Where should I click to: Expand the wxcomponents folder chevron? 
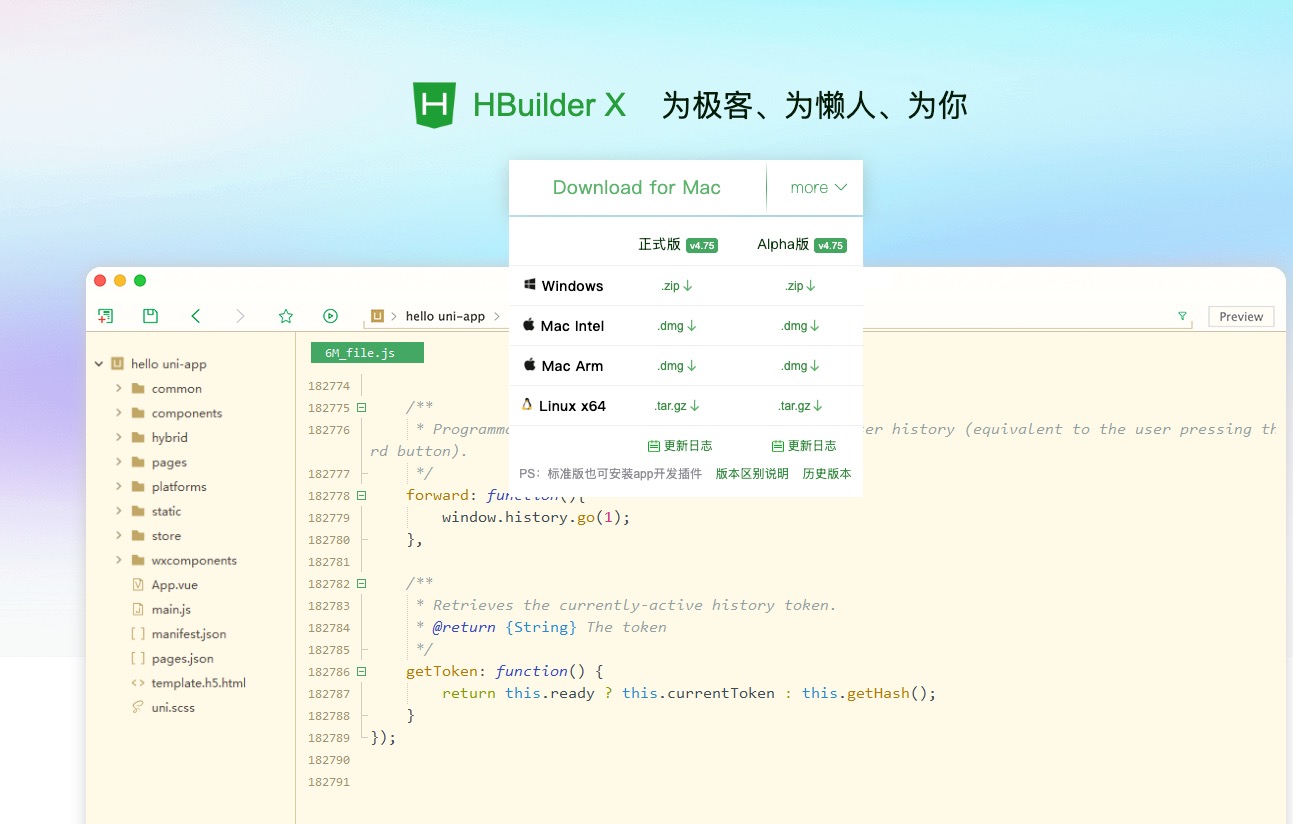pyautogui.click(x=118, y=560)
